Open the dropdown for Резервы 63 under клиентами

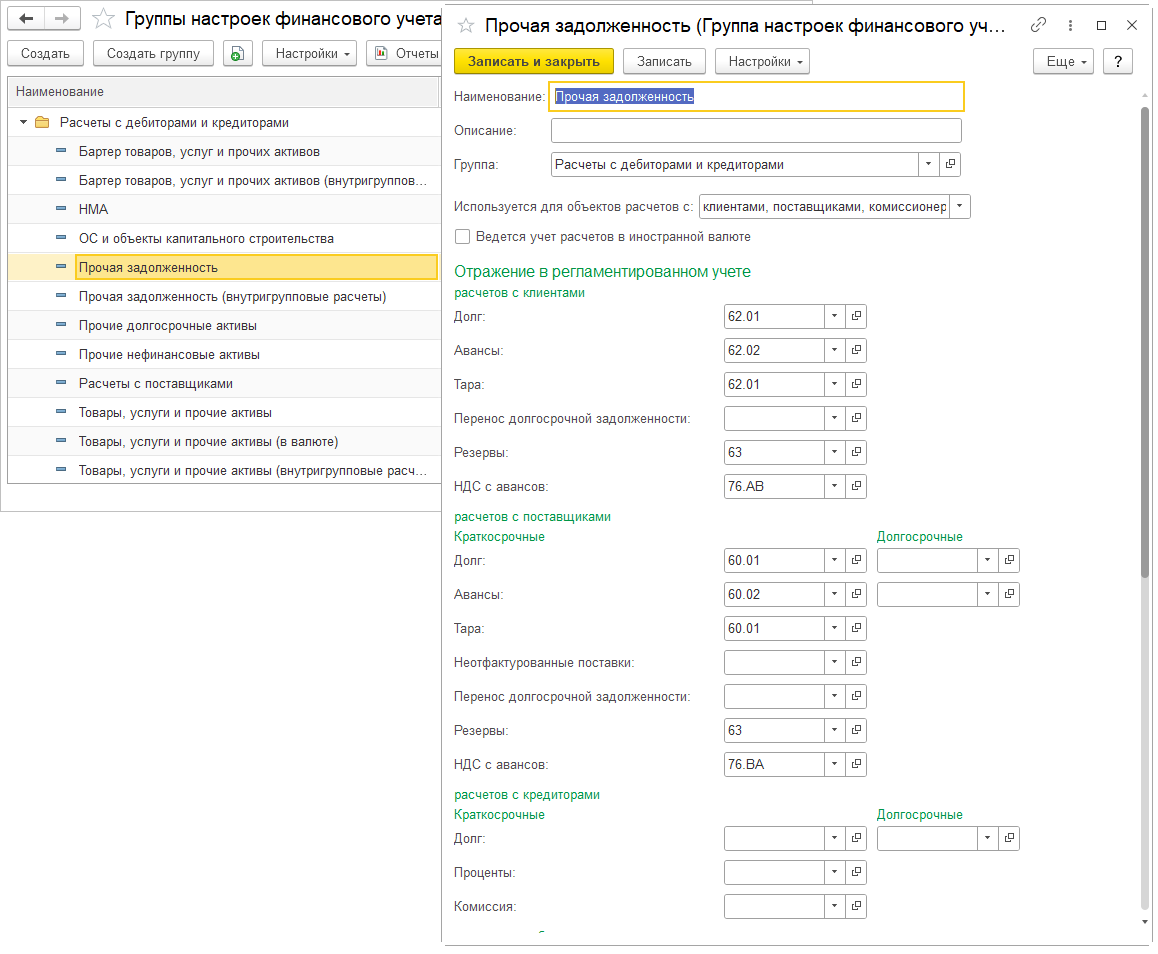[834, 453]
